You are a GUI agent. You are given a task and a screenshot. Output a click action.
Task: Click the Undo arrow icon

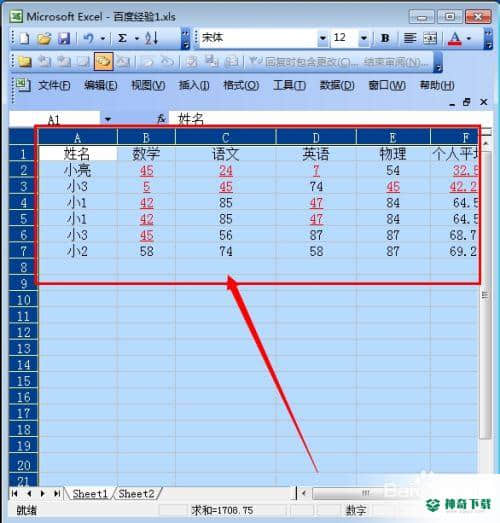coord(88,39)
